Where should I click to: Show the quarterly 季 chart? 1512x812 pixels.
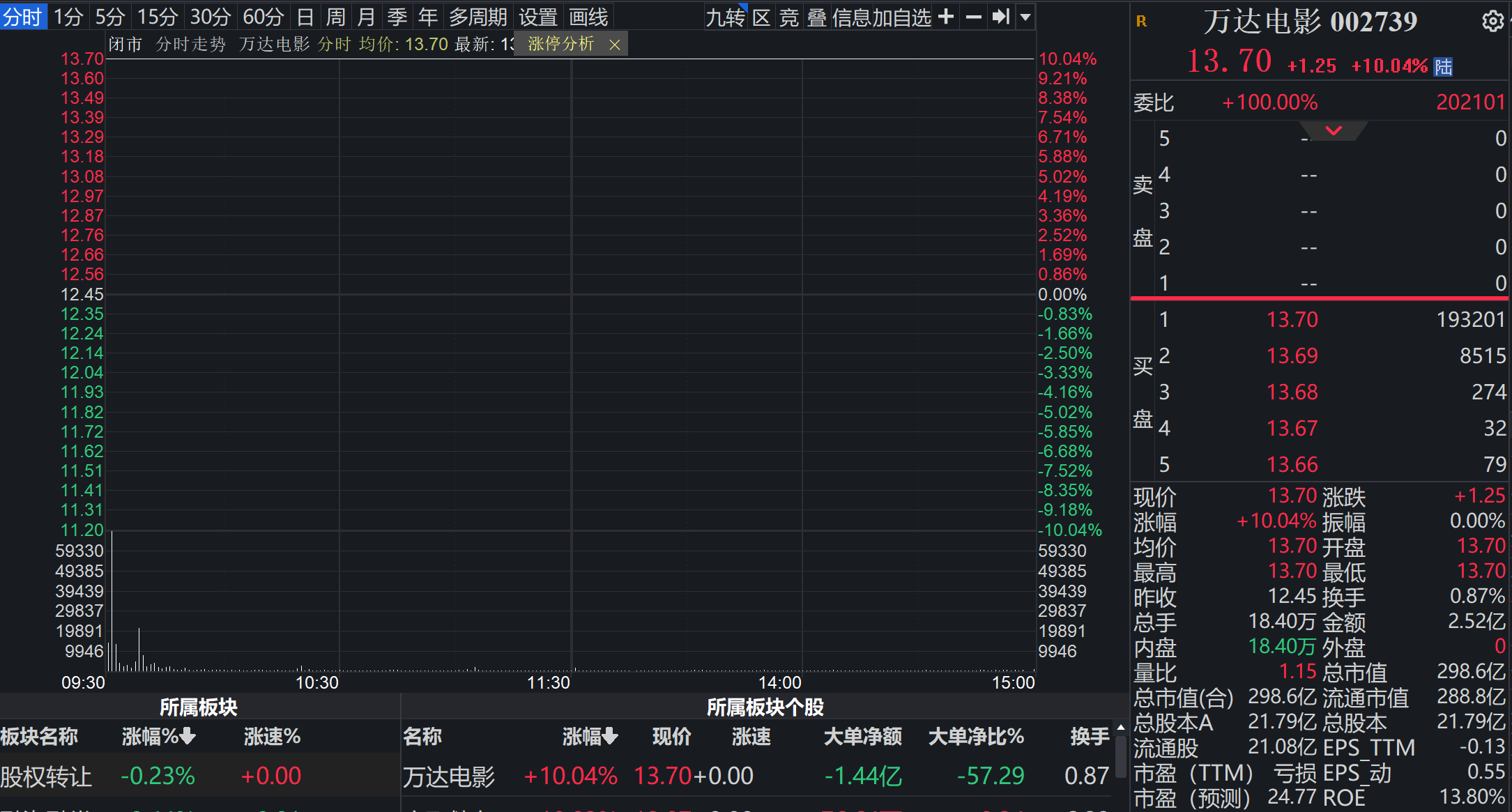397,17
